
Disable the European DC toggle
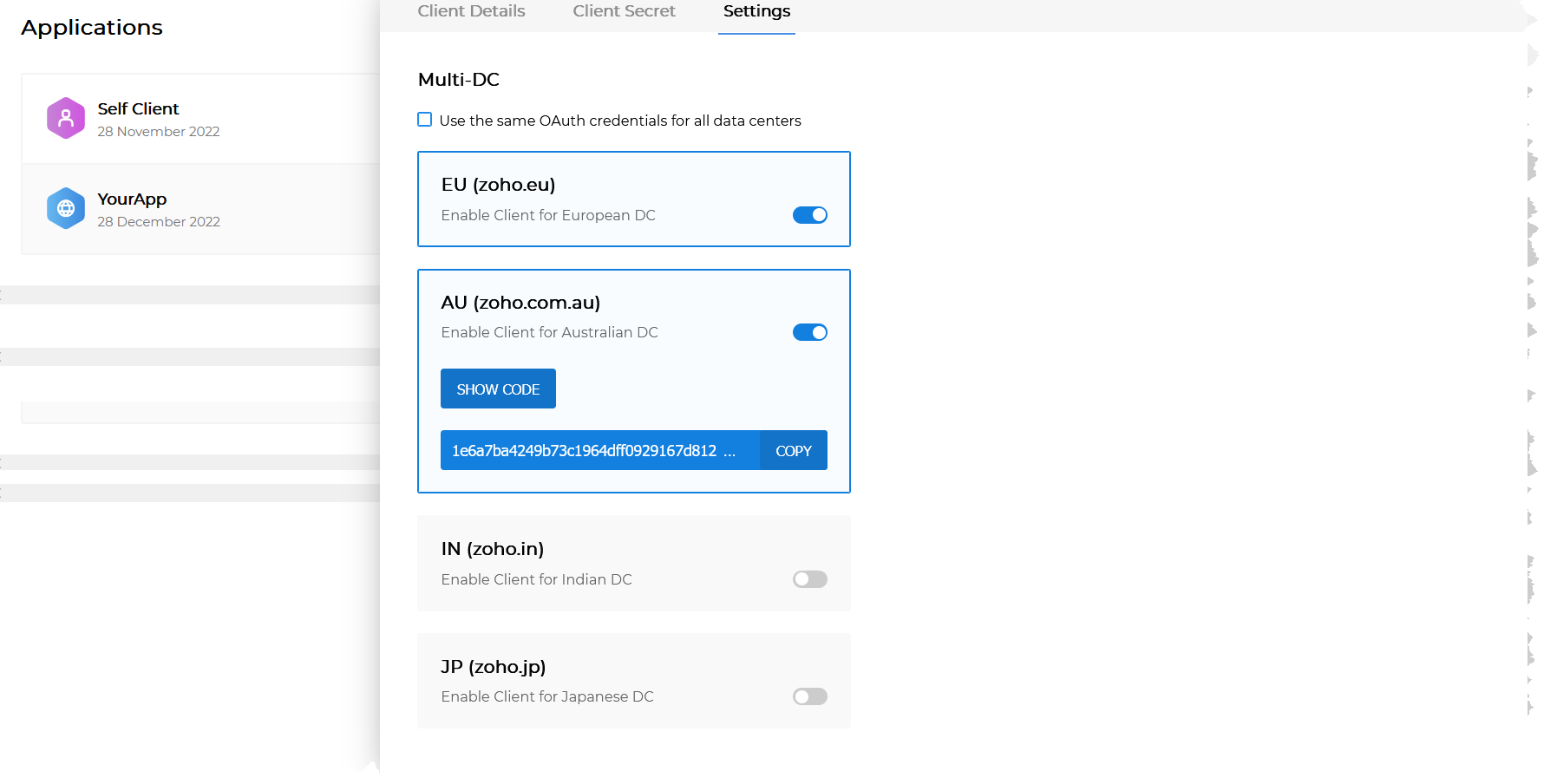809,214
